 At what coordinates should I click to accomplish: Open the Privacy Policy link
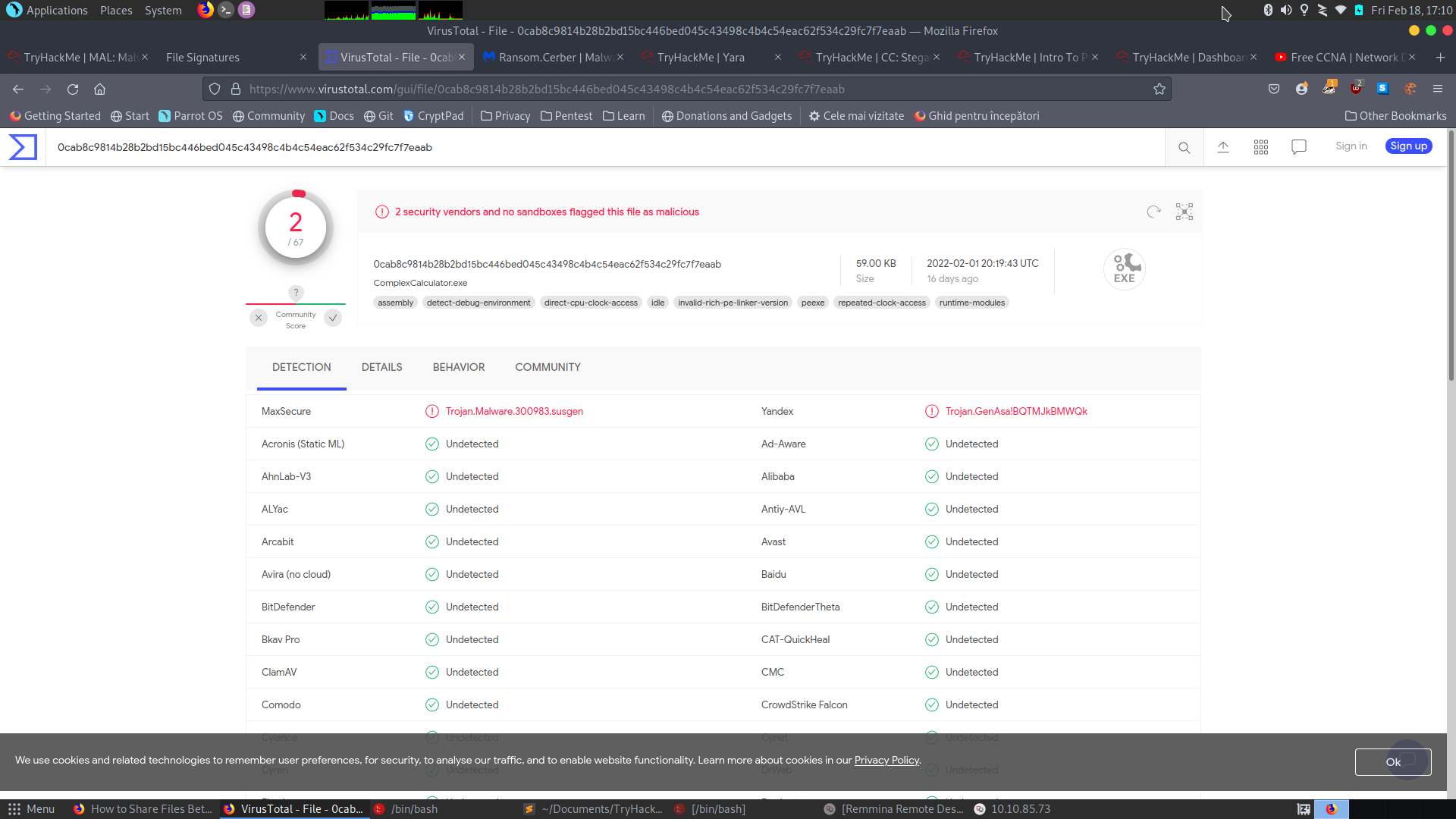point(886,761)
